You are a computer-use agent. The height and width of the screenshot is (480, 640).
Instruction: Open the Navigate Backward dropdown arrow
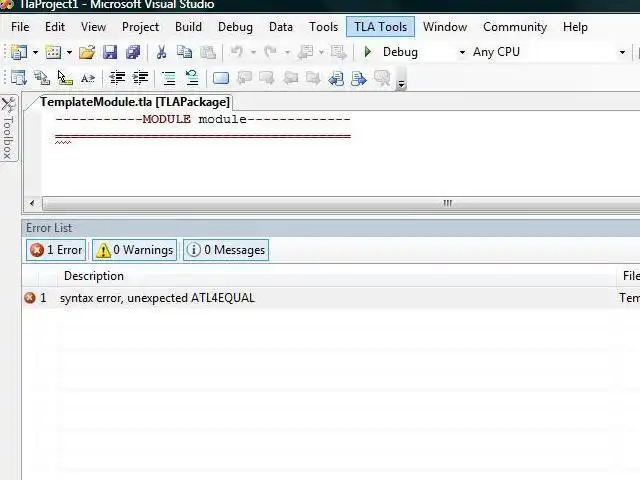pyautogui.click(x=321, y=52)
